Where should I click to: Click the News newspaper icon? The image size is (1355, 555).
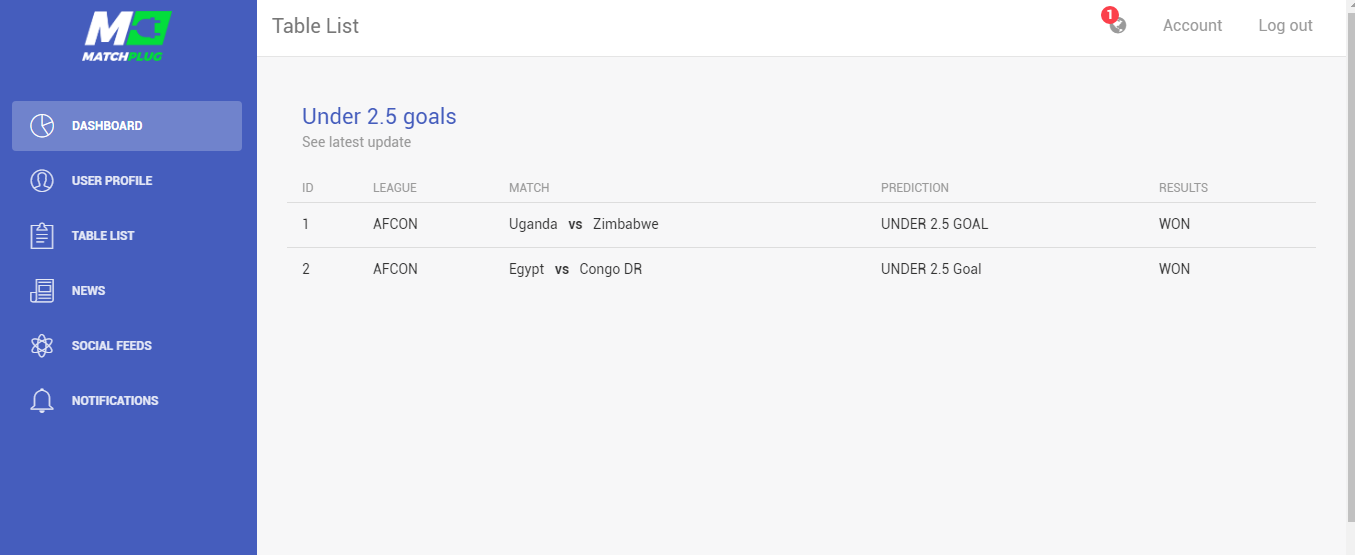pyautogui.click(x=42, y=291)
